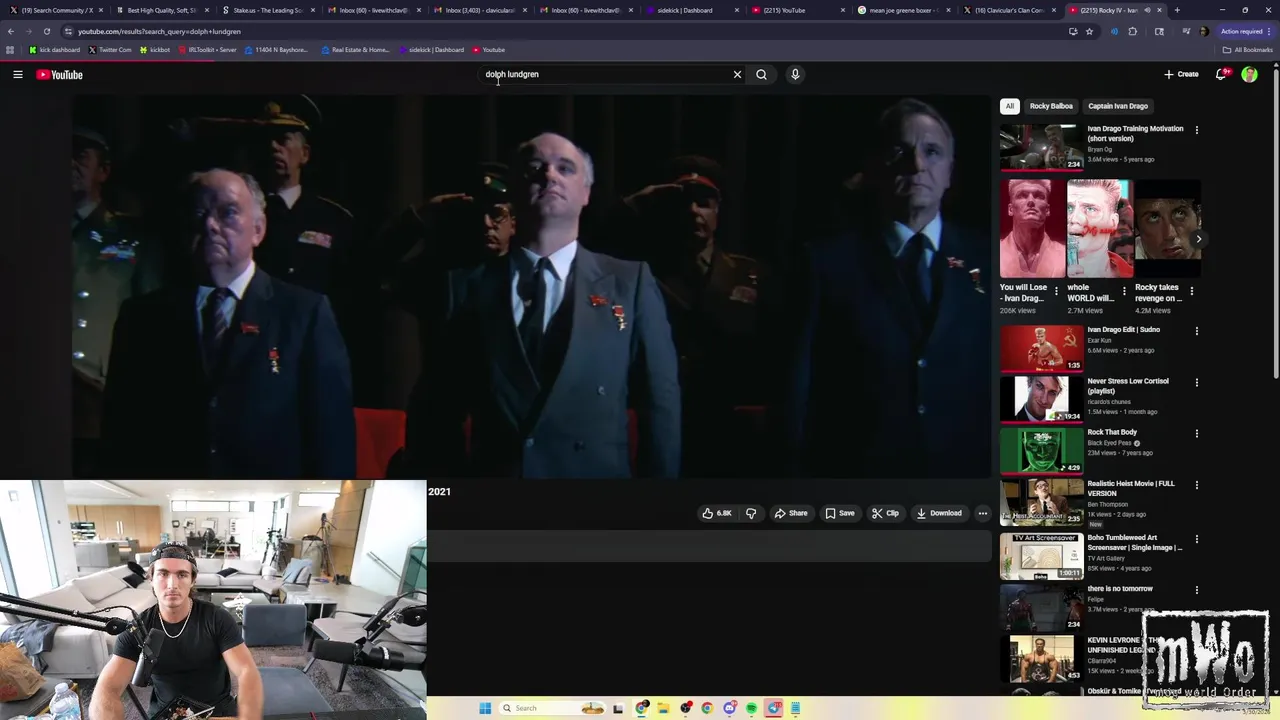This screenshot has height=720, width=1280.
Task: Open more actions ellipsis under video
Action: point(982,513)
